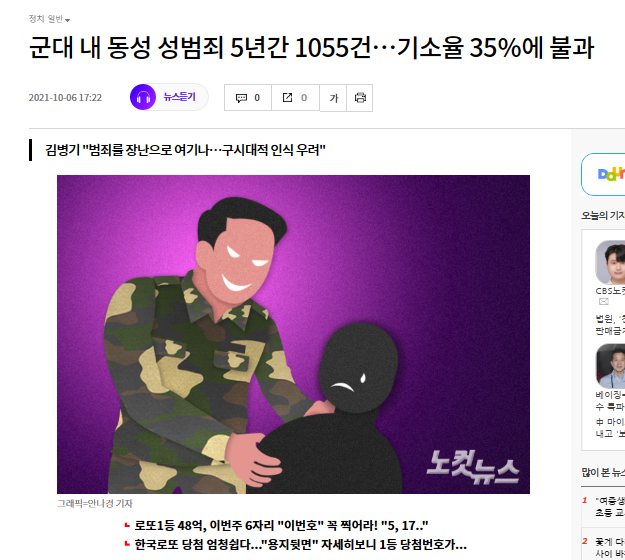The width and height of the screenshot is (625, 560).
Task: Open comments via speech bubble icon
Action: 241,98
